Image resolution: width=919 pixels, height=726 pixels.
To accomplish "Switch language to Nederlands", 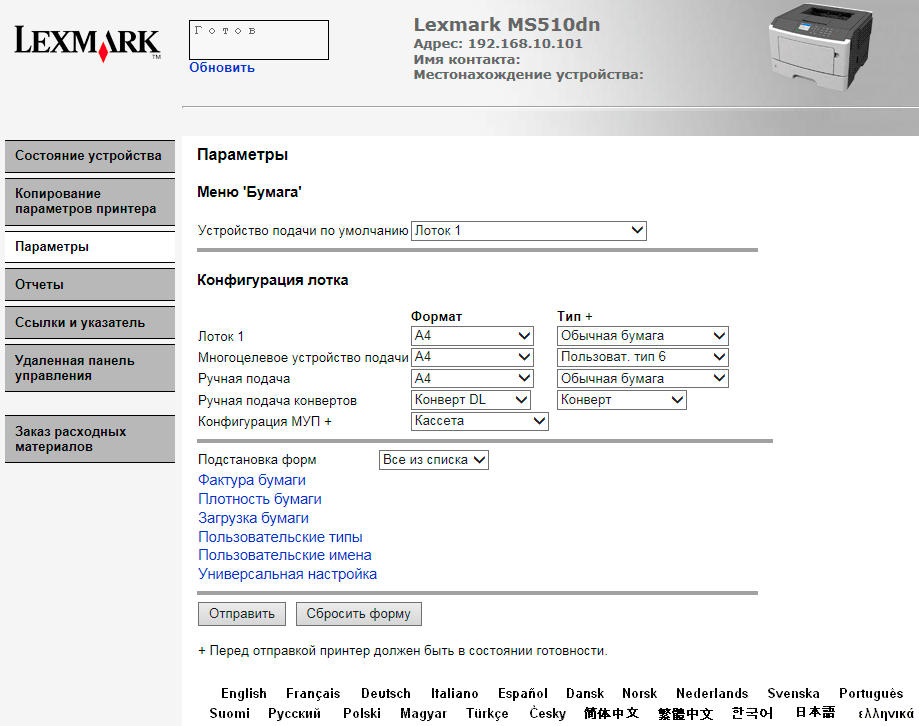I will coord(712,694).
